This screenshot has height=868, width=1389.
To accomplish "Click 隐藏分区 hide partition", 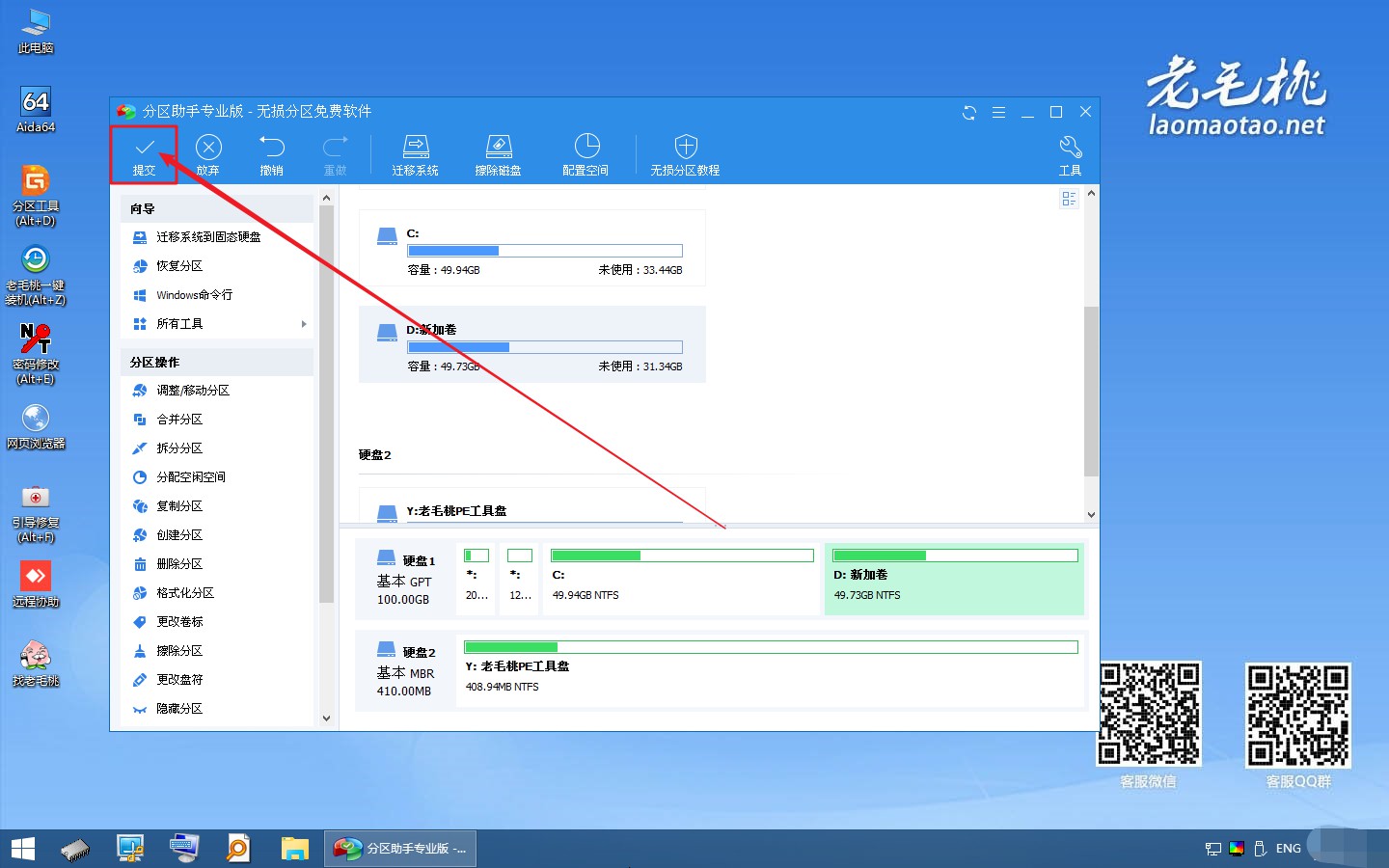I will 179,709.
